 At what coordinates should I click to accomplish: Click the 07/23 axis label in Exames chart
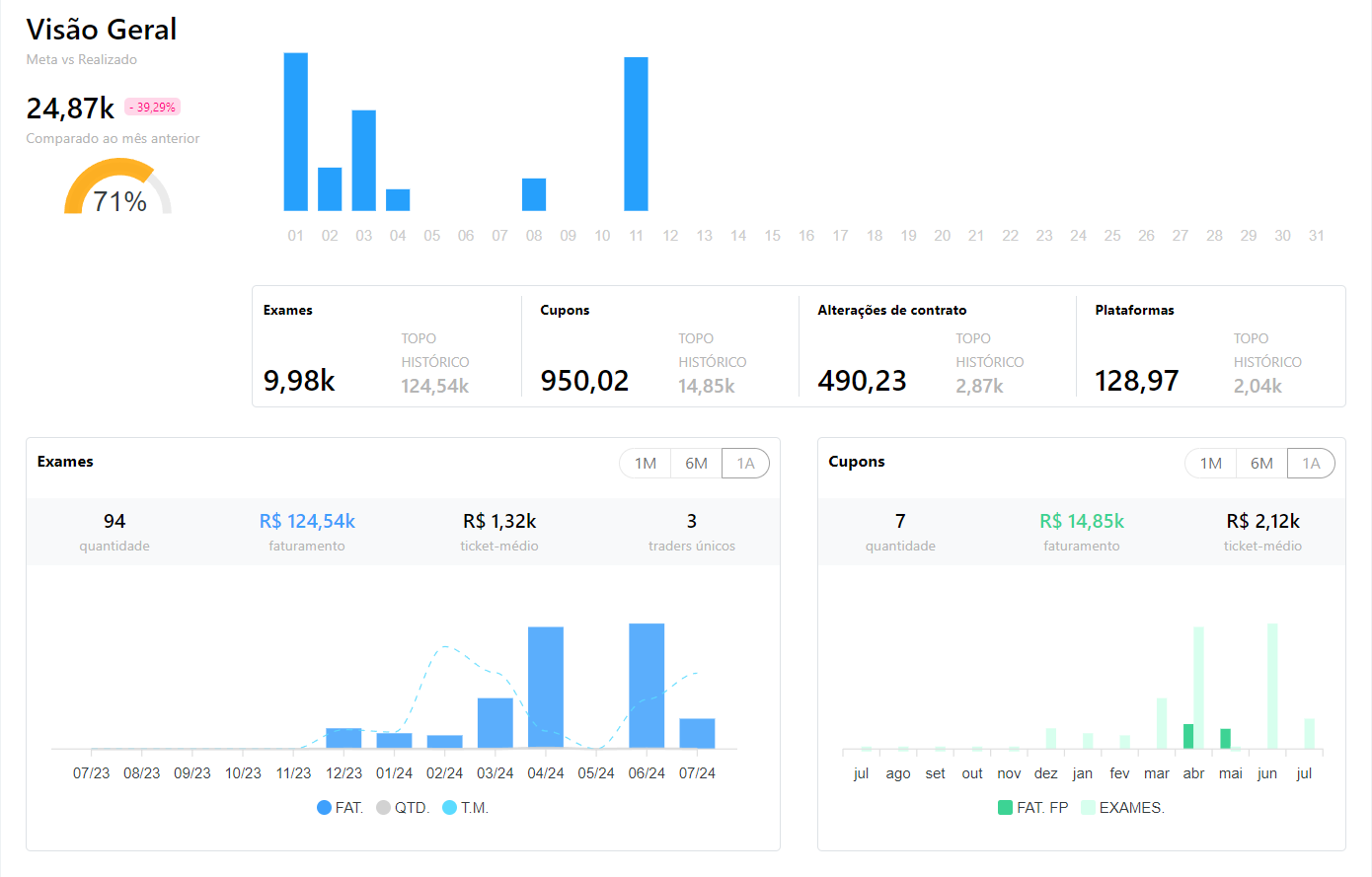[x=92, y=773]
